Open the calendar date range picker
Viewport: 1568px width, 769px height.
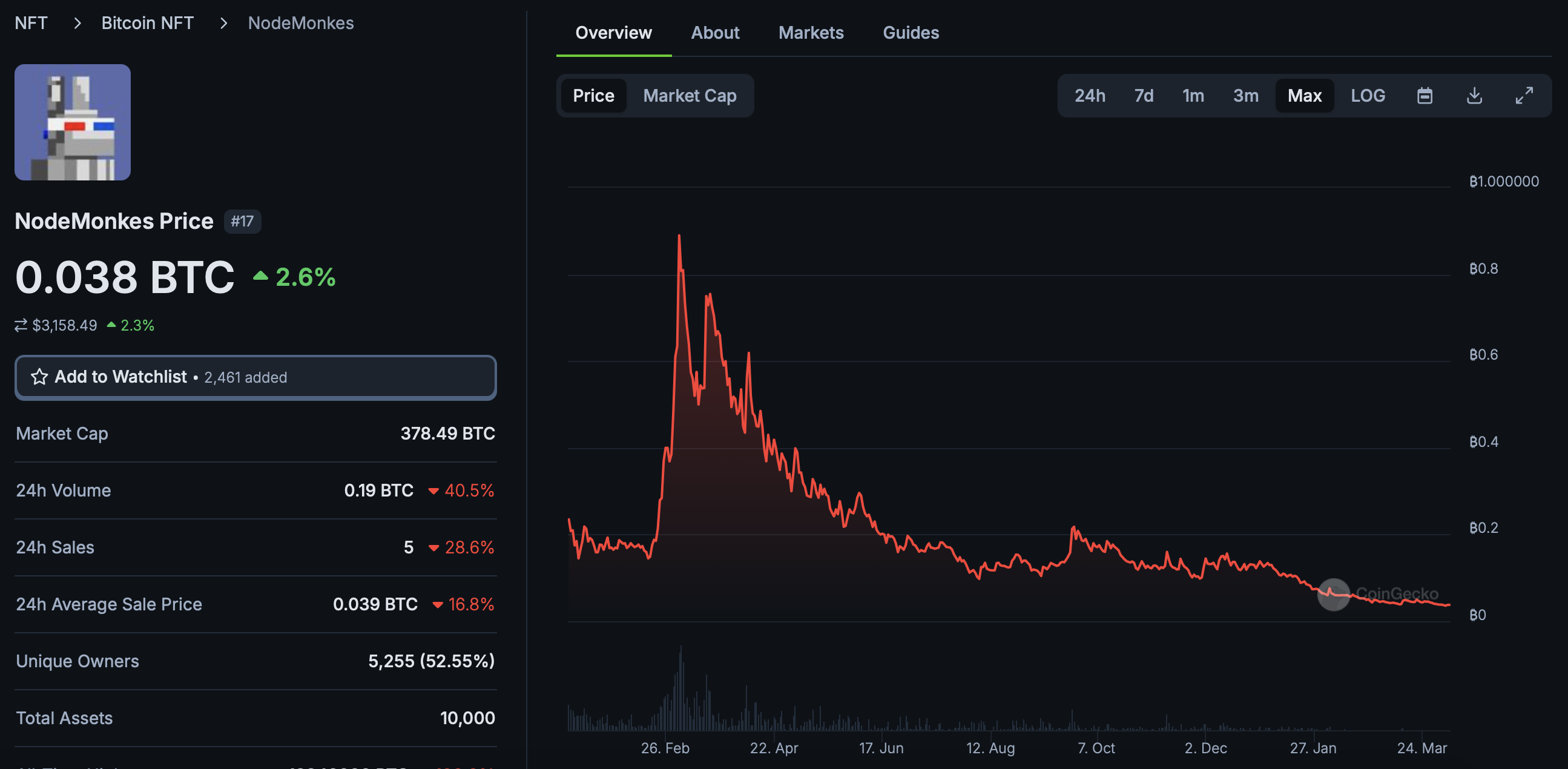click(1425, 96)
